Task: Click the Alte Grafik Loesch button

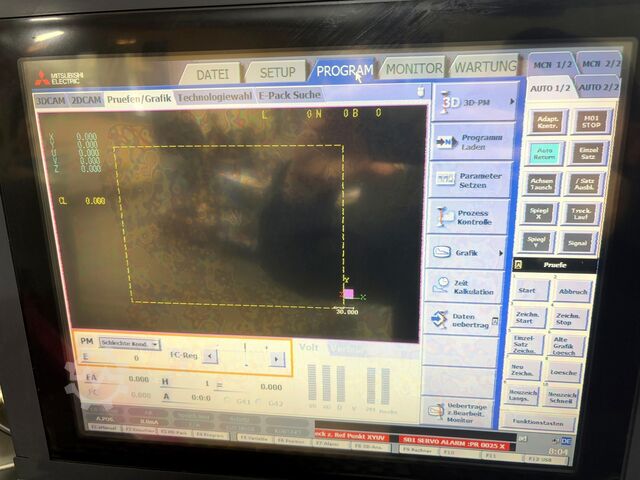Action: tap(565, 346)
